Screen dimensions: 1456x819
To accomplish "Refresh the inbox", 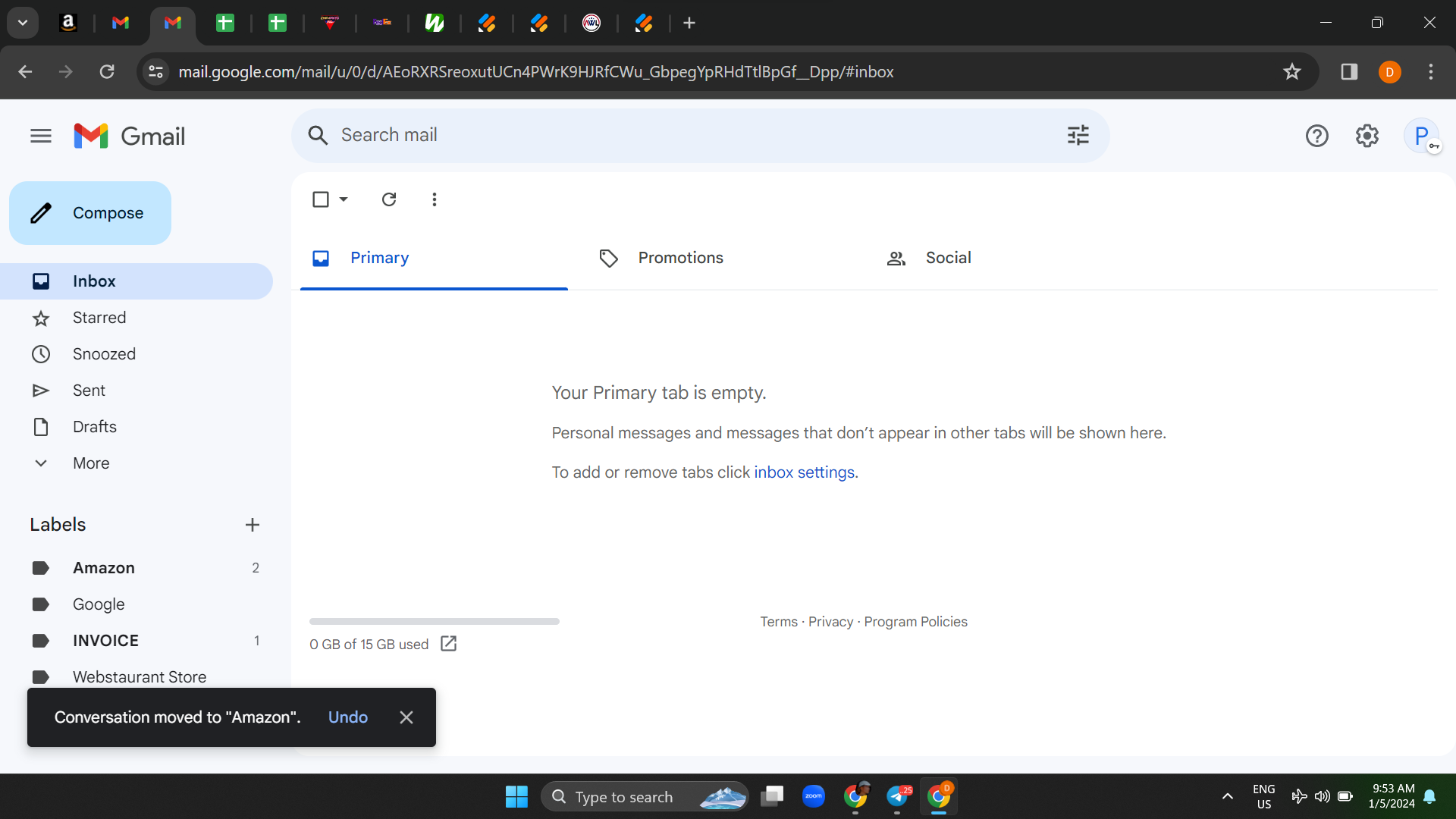I will [x=389, y=199].
